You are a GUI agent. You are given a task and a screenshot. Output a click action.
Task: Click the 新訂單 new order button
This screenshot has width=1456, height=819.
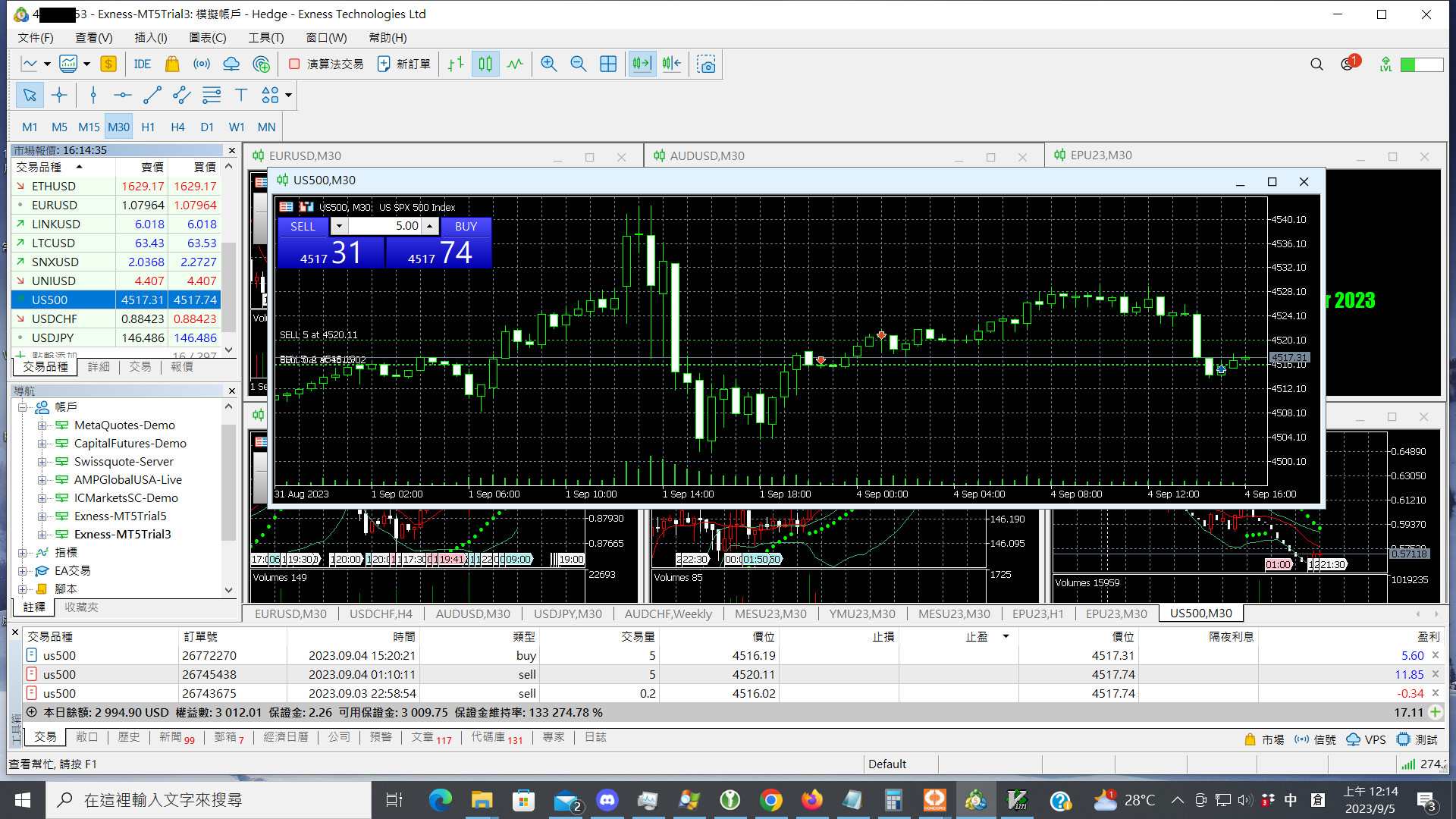(x=405, y=64)
